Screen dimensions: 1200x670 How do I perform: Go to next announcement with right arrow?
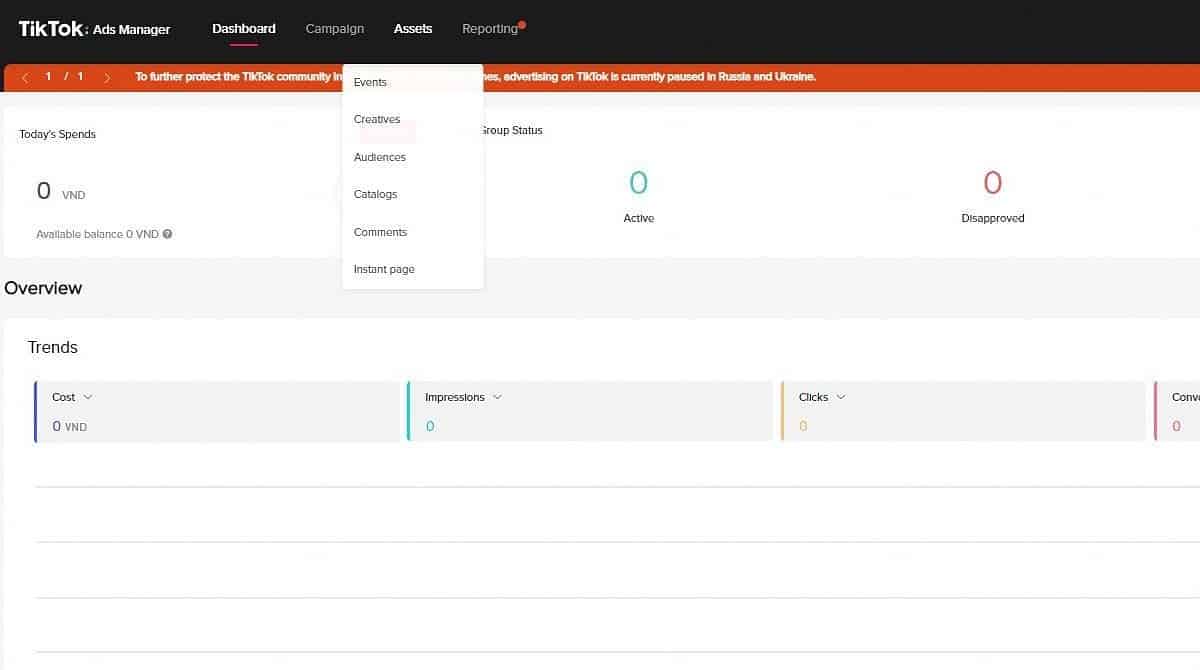pos(107,77)
